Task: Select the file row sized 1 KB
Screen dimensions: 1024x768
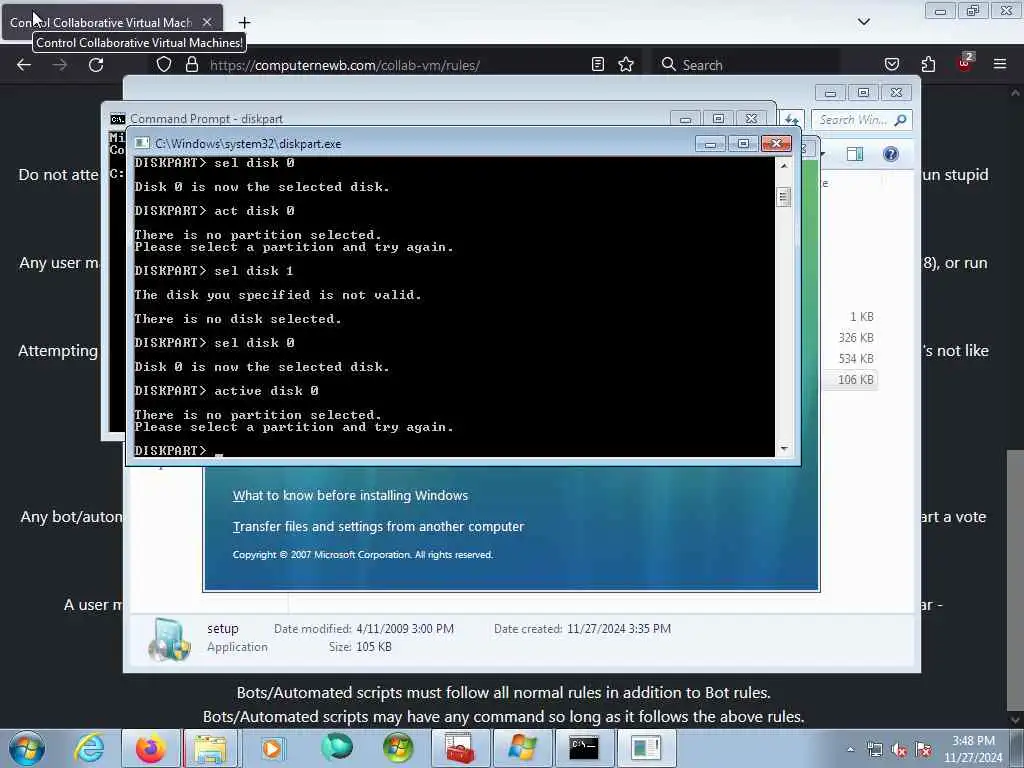Action: pyautogui.click(x=861, y=317)
